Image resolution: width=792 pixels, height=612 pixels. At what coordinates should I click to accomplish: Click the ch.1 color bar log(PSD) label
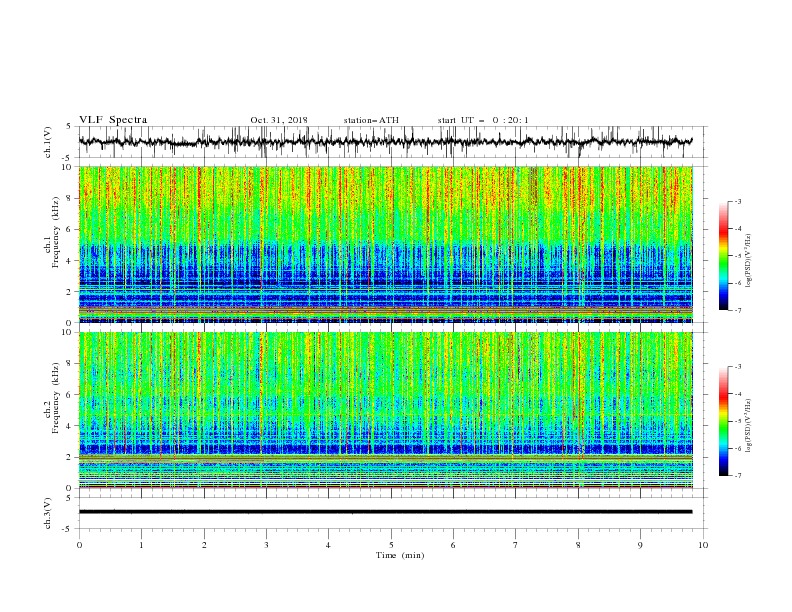click(749, 261)
